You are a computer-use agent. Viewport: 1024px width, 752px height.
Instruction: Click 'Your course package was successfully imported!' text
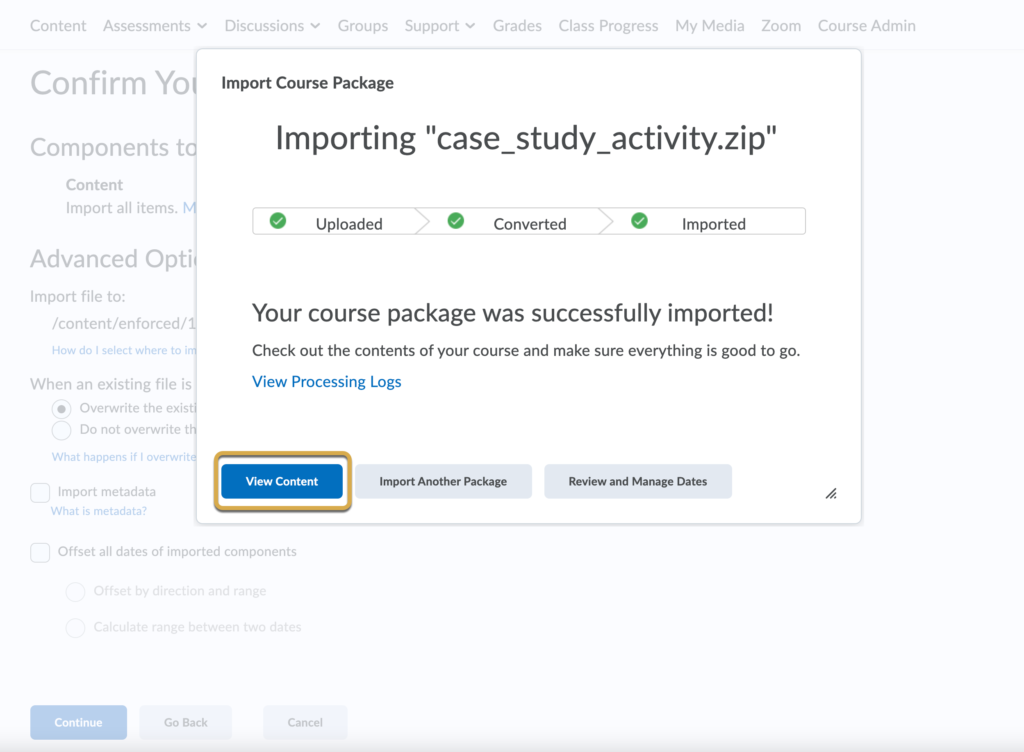(x=513, y=313)
